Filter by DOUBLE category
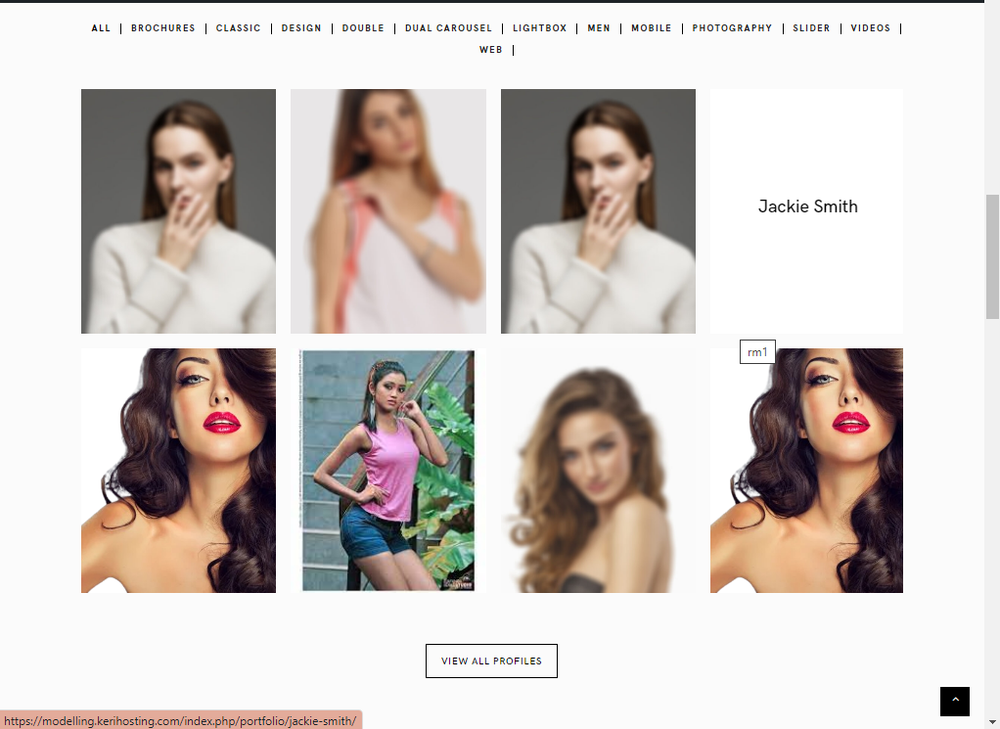1000x729 pixels. click(363, 28)
